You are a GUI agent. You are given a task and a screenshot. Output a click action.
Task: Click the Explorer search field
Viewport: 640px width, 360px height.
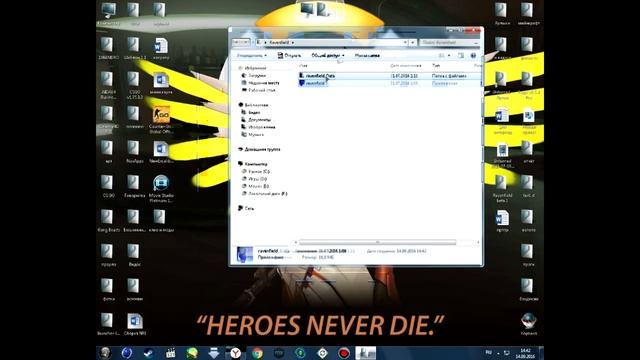(449, 42)
